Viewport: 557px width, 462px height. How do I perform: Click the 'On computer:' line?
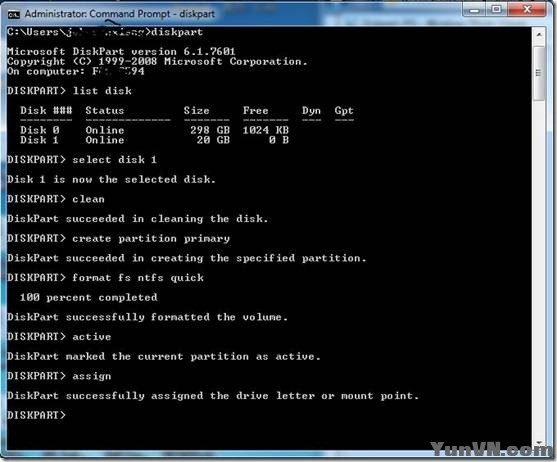[x=76, y=71]
